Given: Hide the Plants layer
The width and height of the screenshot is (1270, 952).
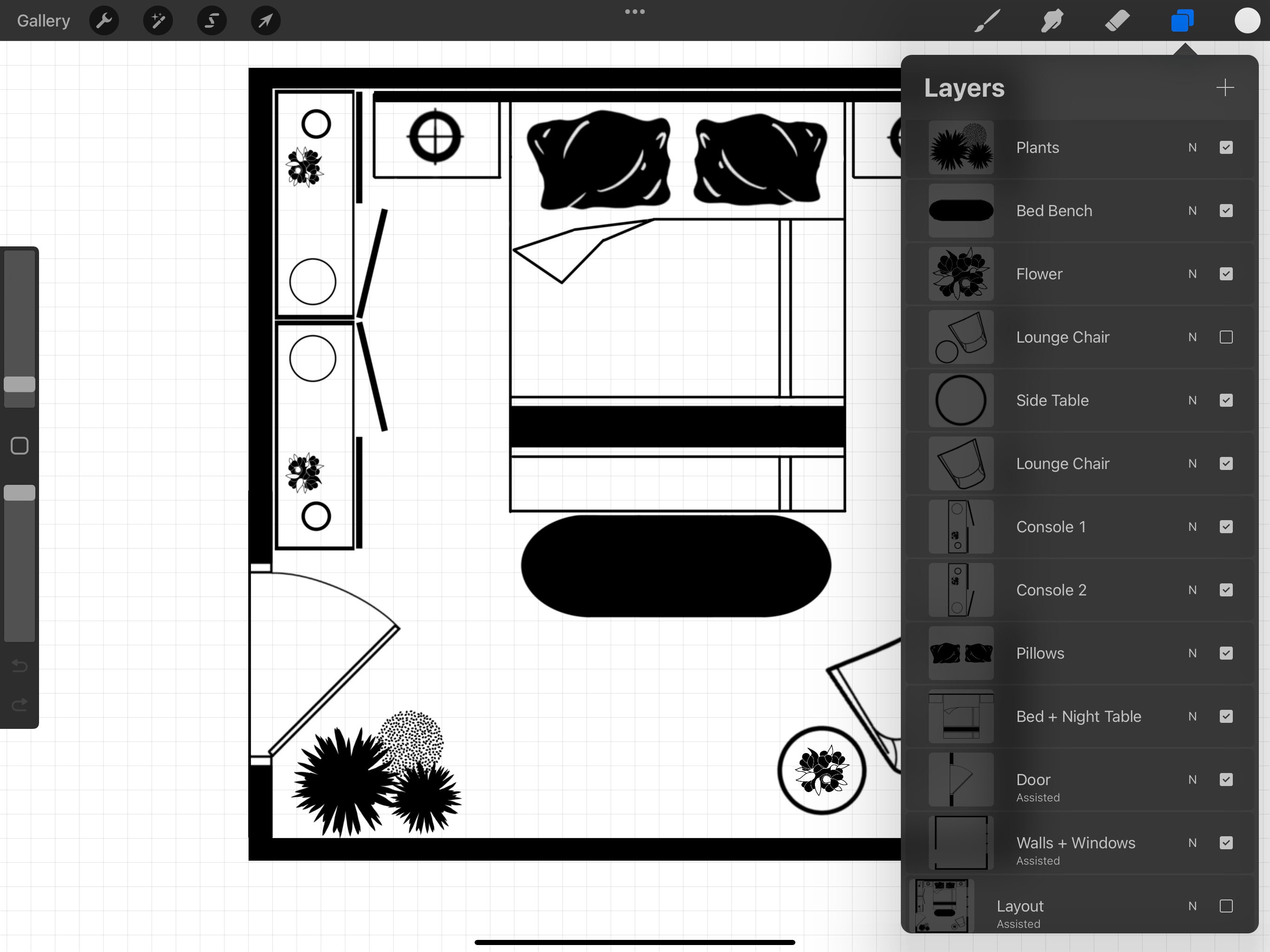Looking at the screenshot, I should click(x=1226, y=147).
